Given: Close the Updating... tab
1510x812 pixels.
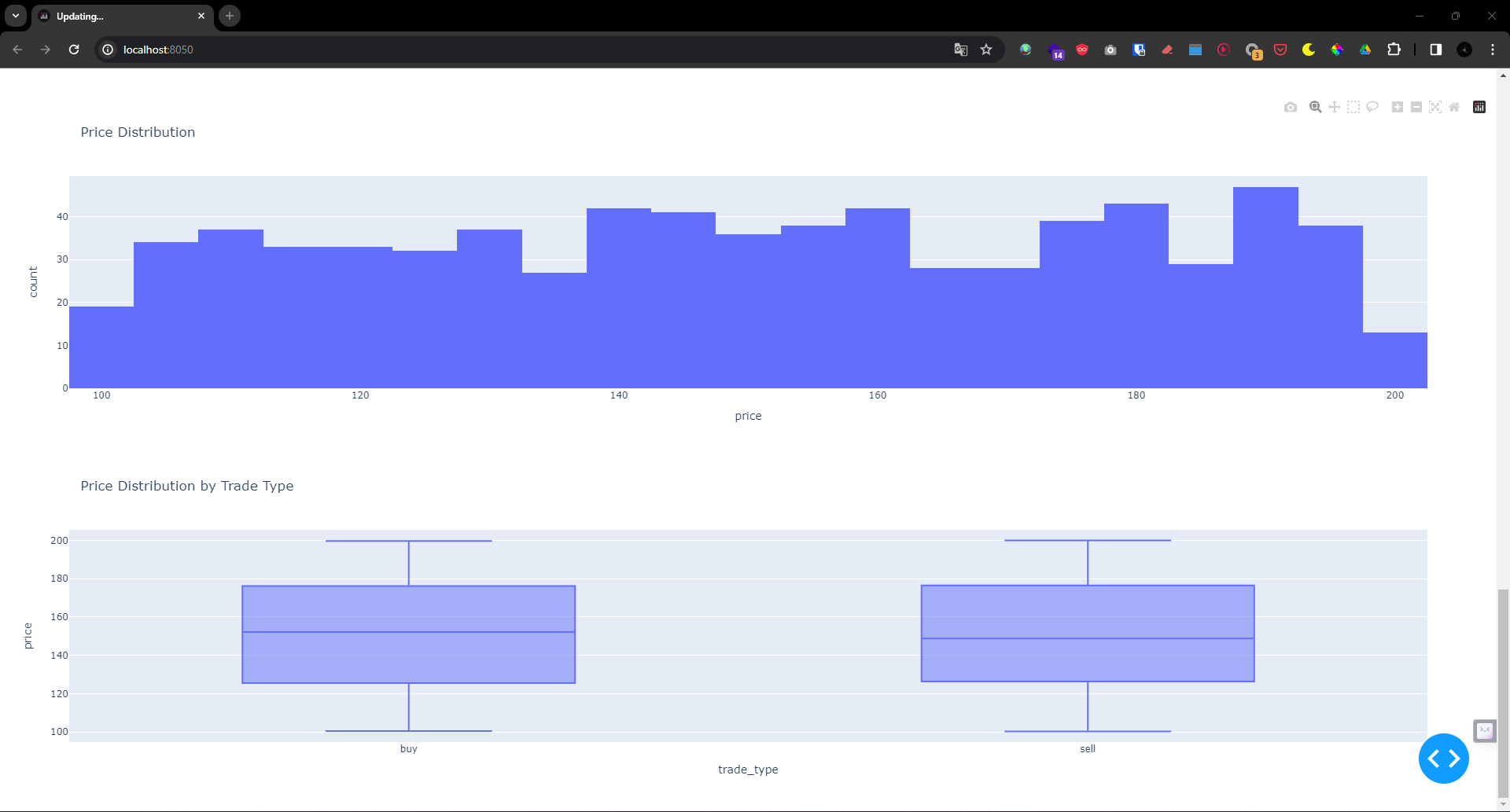Looking at the screenshot, I should click(201, 16).
